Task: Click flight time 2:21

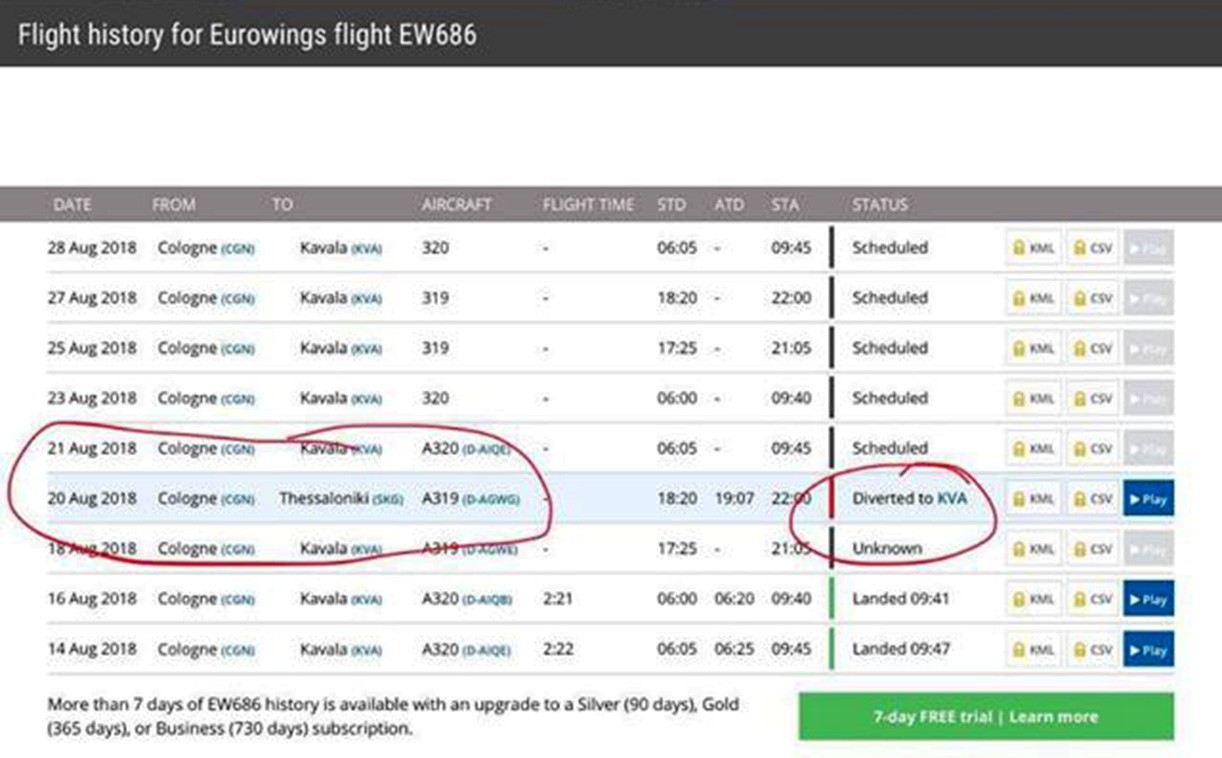Action: [558, 599]
